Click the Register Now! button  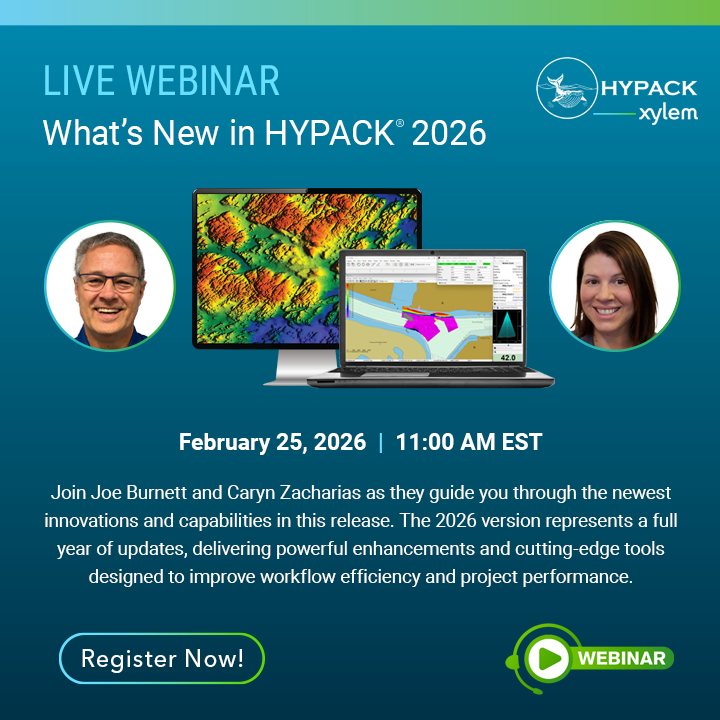162,658
